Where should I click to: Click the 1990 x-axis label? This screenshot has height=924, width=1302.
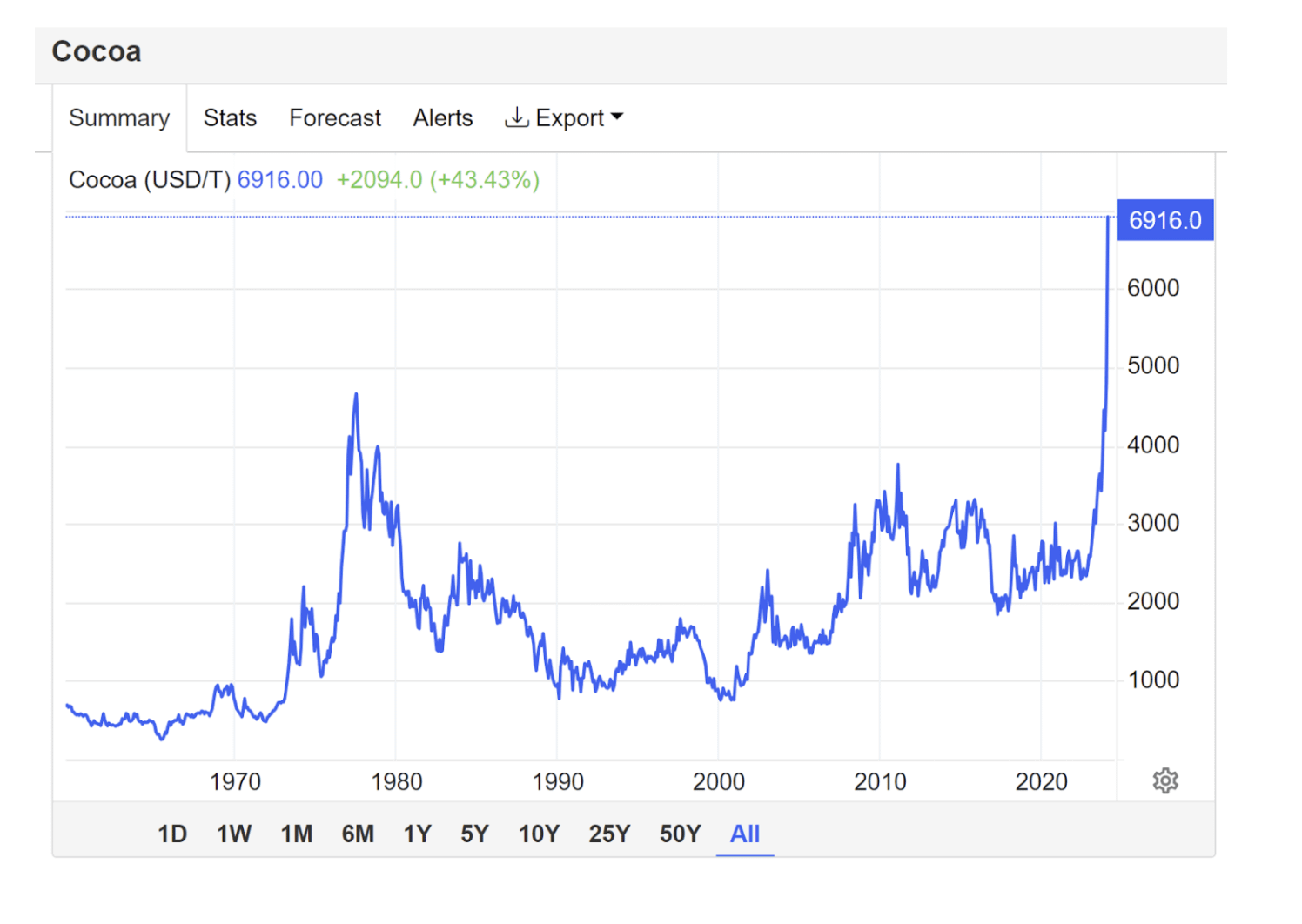[558, 782]
